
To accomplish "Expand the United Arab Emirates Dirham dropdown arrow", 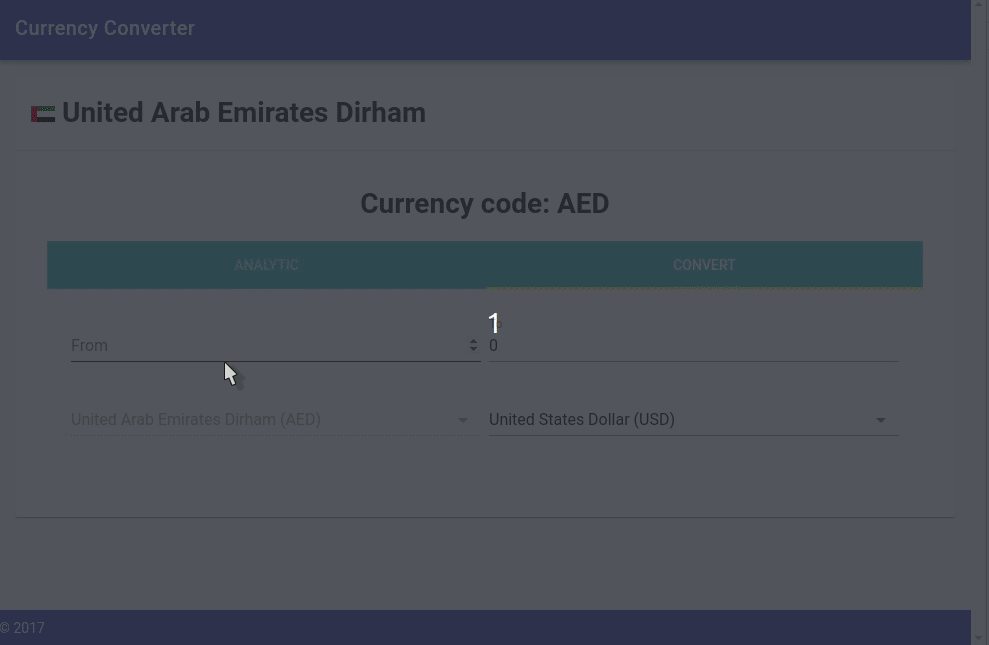I will tap(463, 420).
